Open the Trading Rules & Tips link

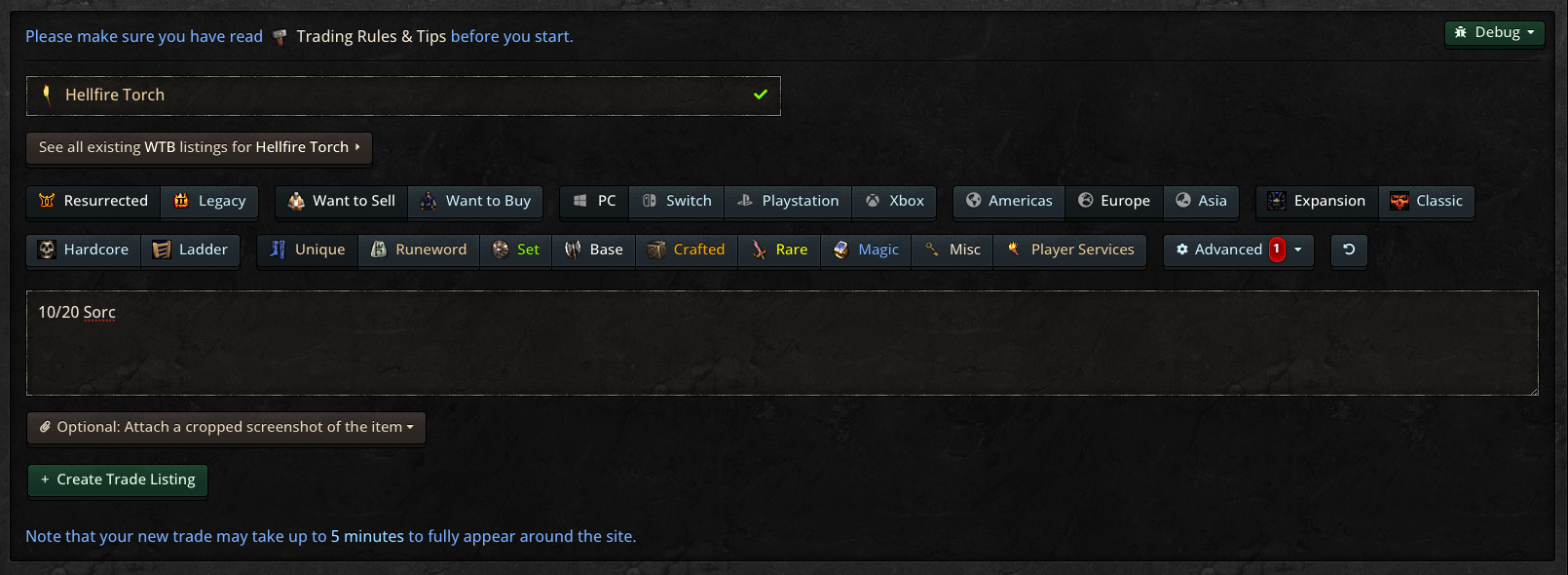[371, 37]
